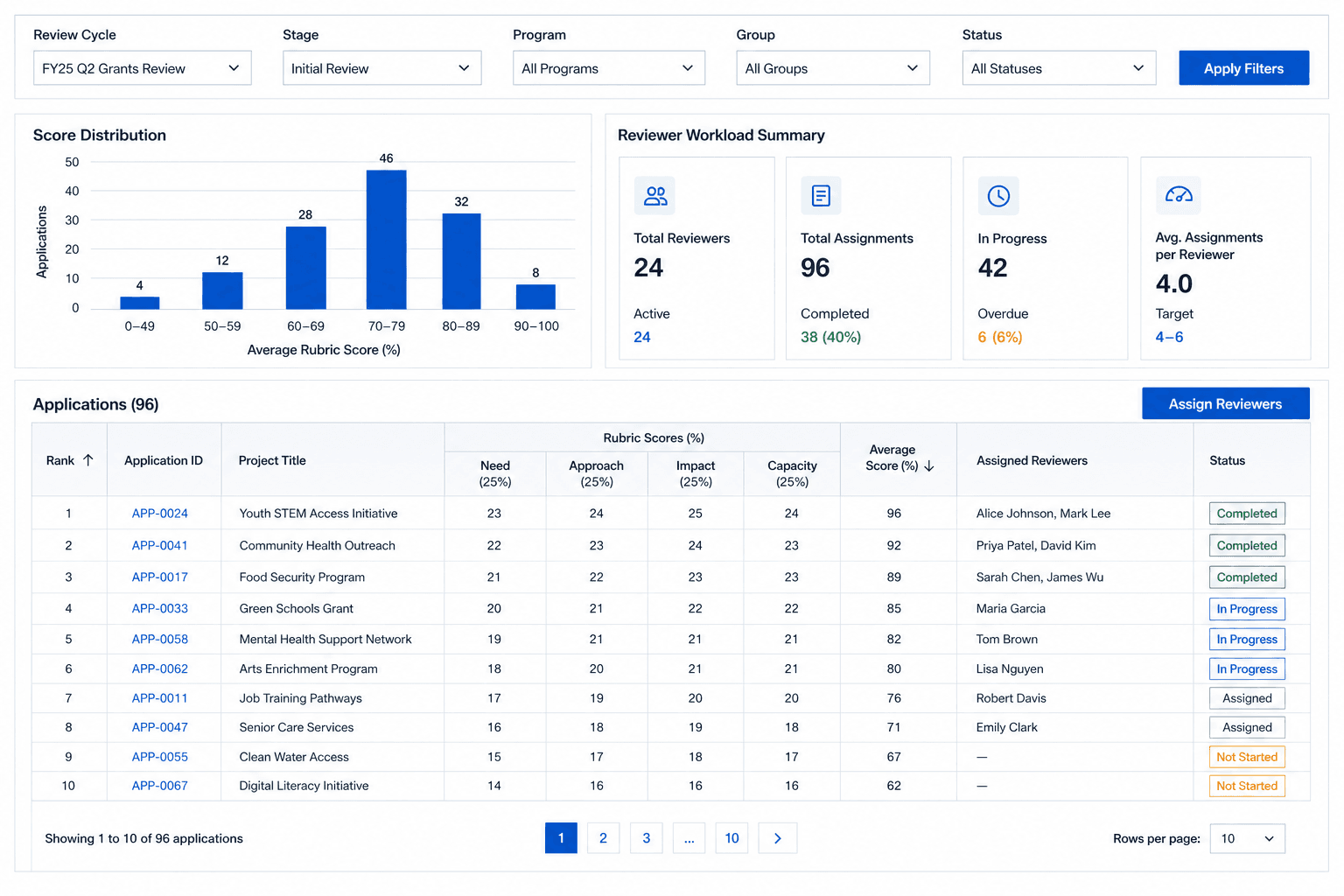Click the target value 4–6
The image size is (1344, 896).
point(1169,337)
